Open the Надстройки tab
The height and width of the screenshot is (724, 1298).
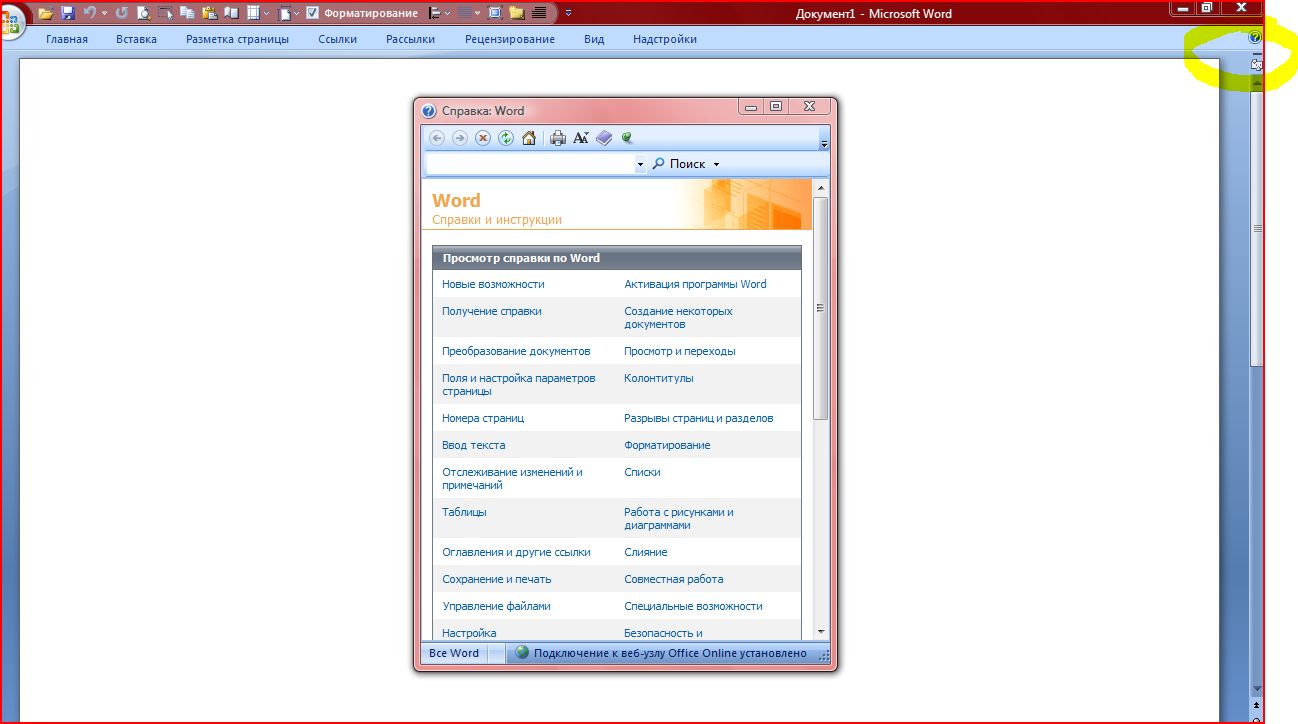[x=665, y=39]
